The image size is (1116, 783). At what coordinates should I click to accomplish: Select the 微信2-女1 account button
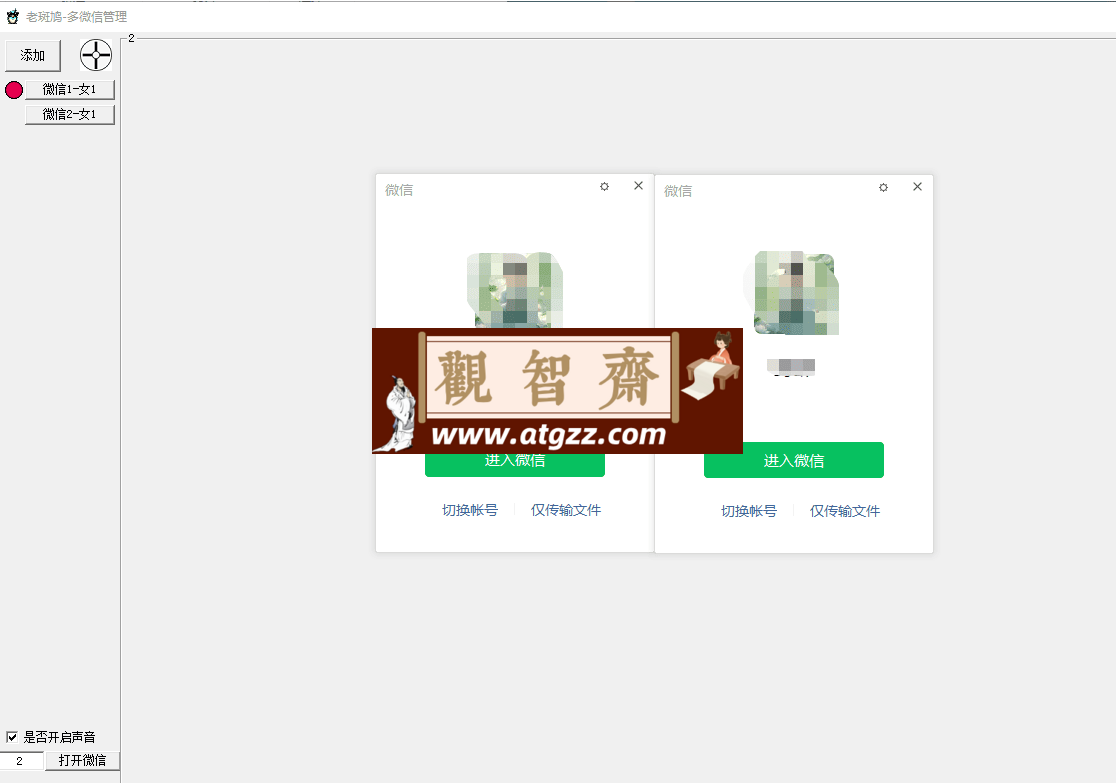coord(70,115)
